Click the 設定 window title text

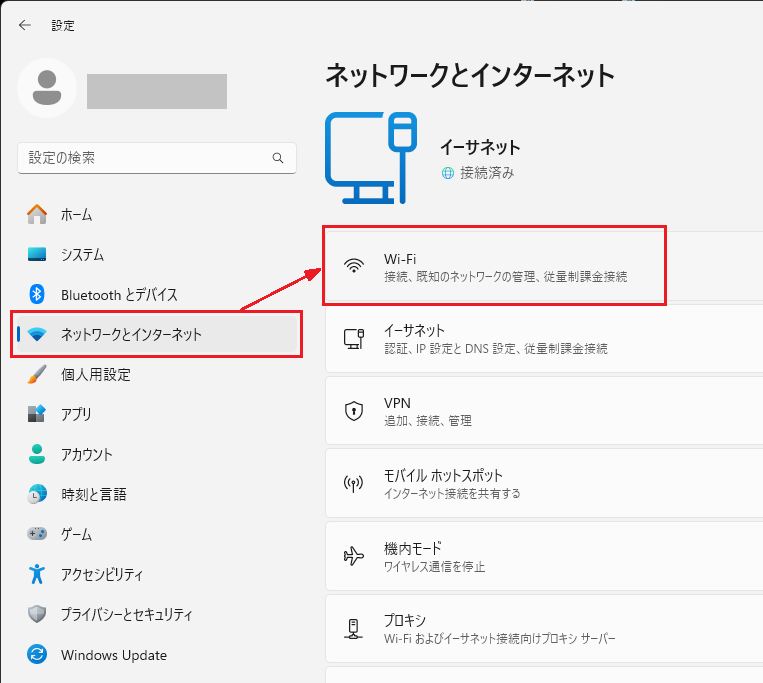coord(63,25)
